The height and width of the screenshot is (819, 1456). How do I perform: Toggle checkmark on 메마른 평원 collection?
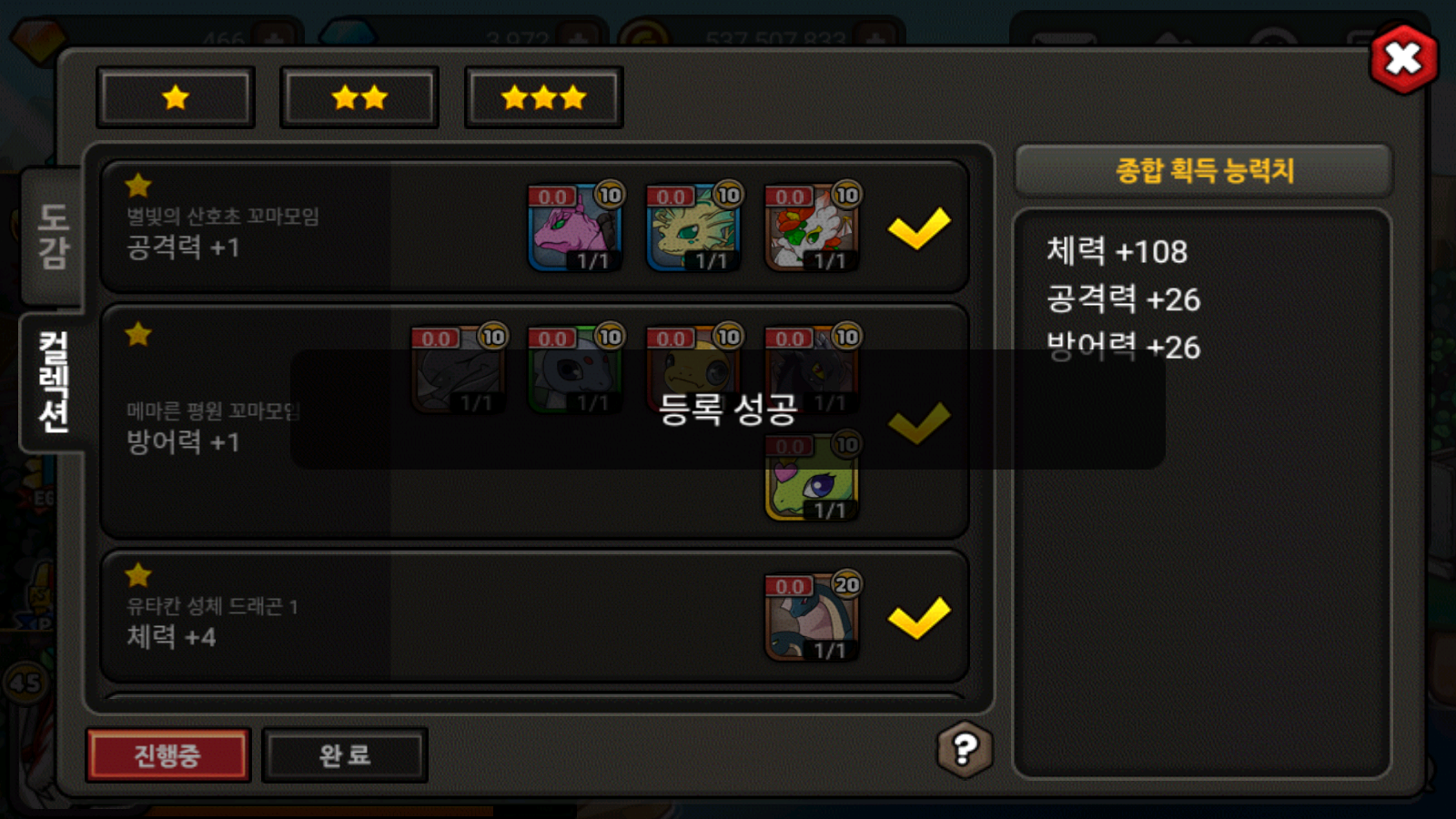point(919,423)
